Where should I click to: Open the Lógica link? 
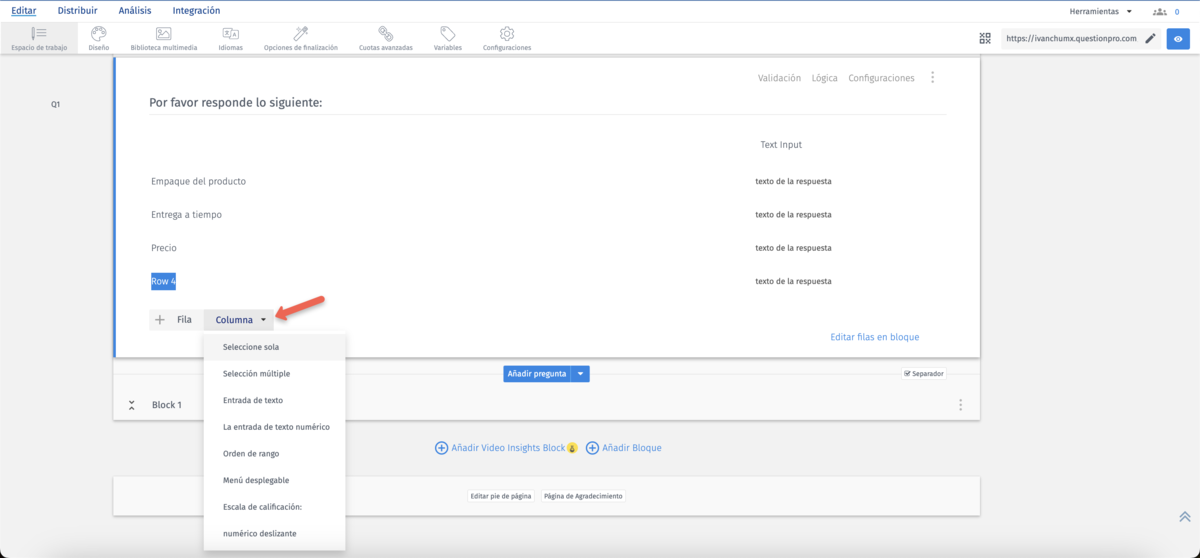point(825,78)
